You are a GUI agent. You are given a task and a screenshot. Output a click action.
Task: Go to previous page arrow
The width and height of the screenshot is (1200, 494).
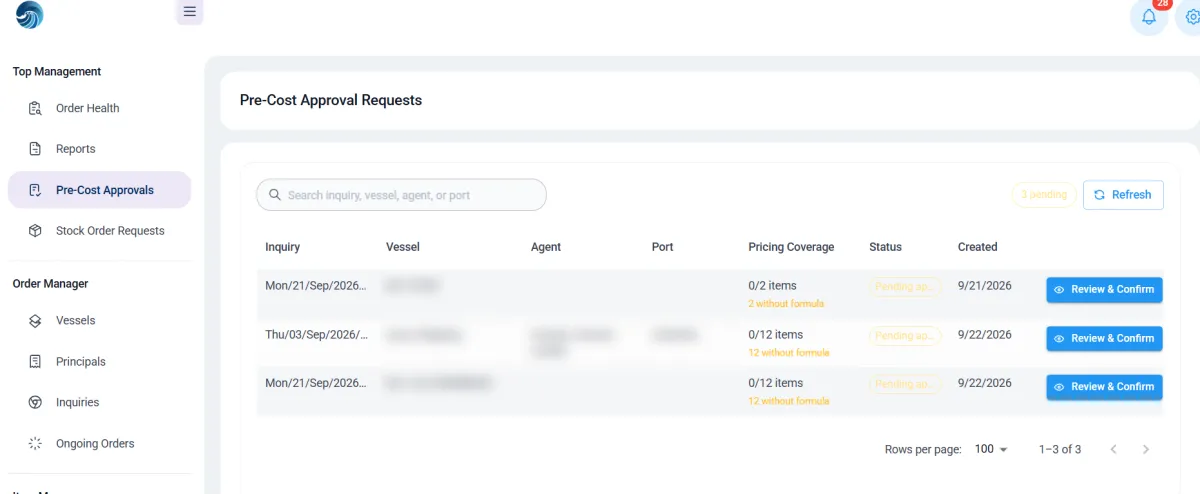point(1113,450)
